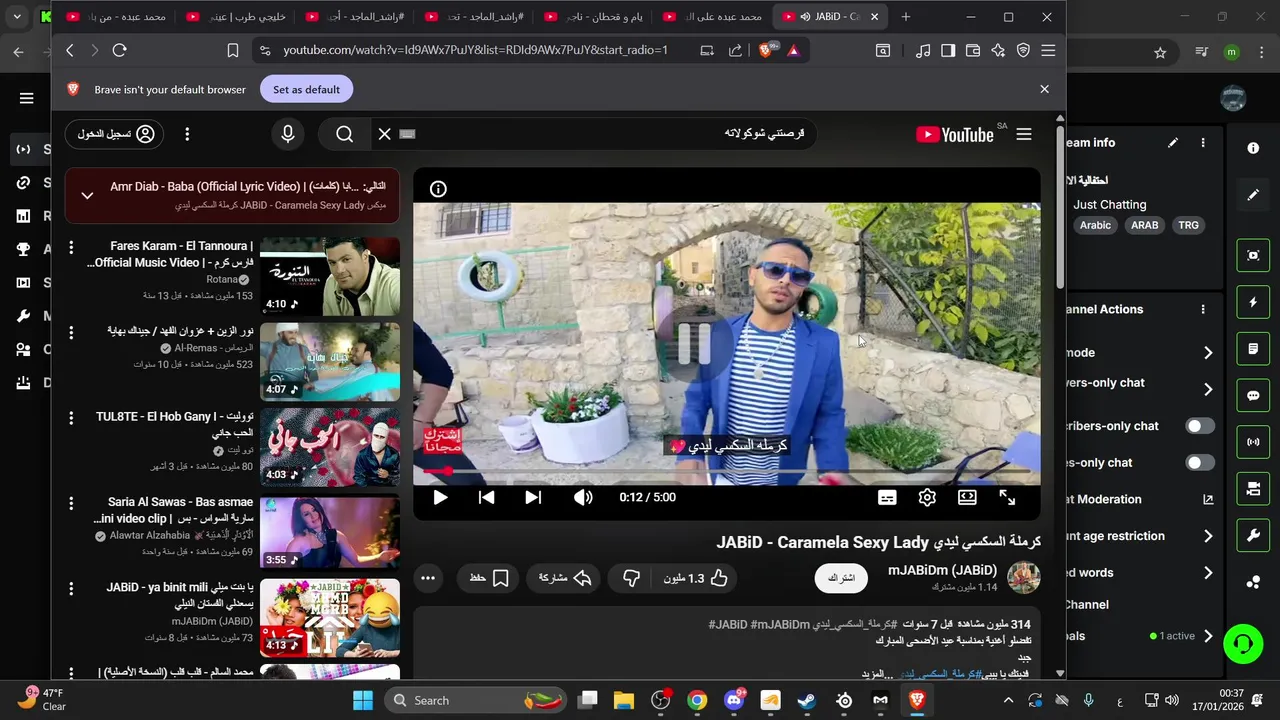
Task: Click تسجيل الدخول sign-in button
Action: click(x=115, y=134)
